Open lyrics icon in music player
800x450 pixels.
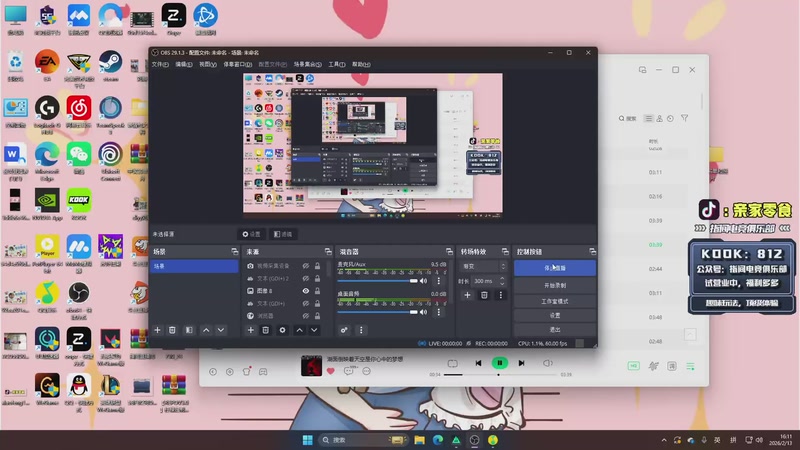pos(672,366)
